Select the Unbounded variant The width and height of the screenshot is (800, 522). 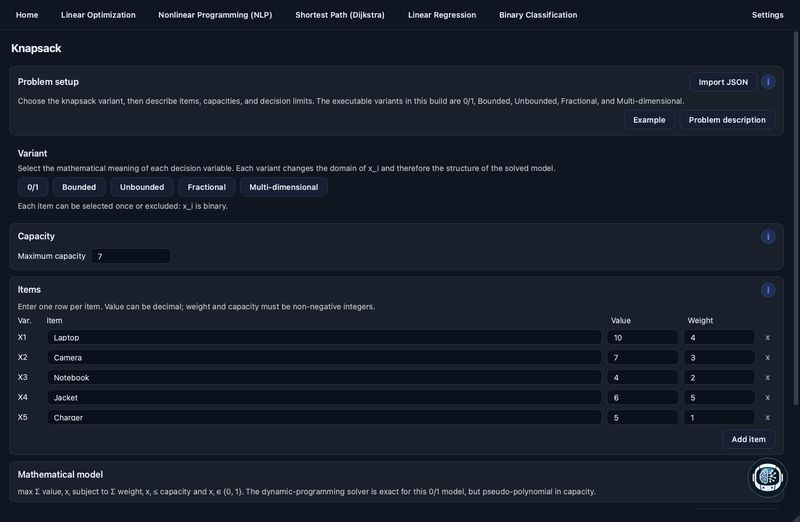(x=142, y=187)
